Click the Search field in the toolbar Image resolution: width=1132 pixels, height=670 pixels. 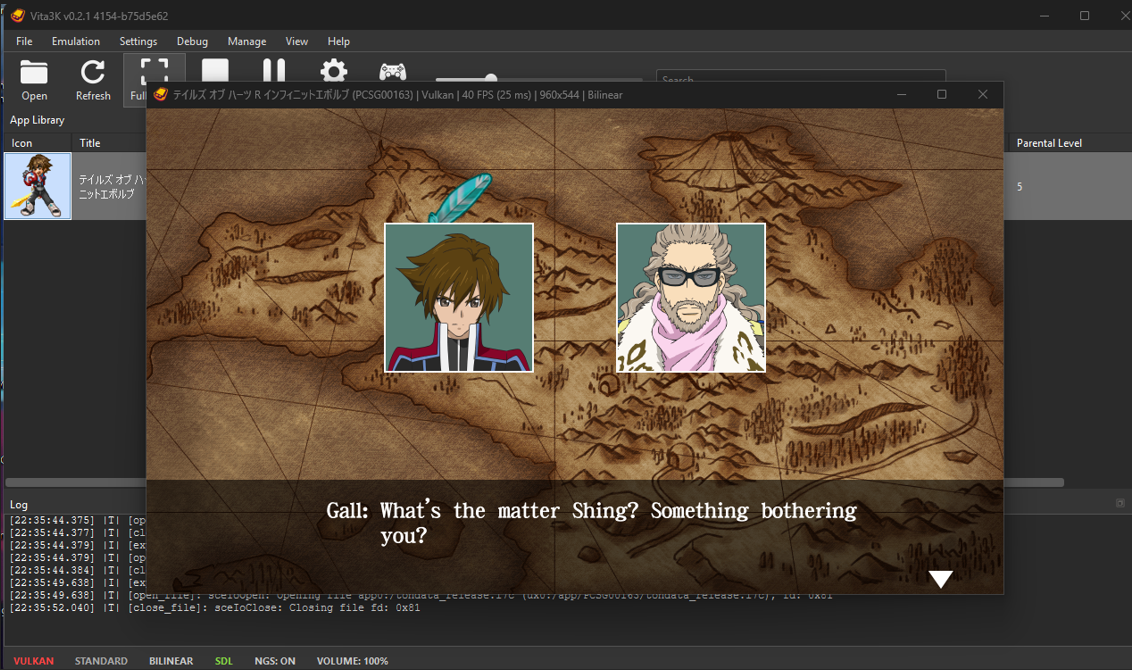pos(801,76)
